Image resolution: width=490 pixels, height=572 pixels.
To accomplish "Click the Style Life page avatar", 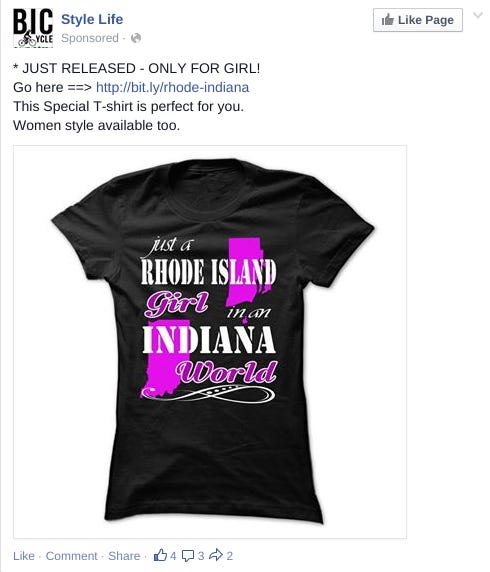I will click(33, 28).
